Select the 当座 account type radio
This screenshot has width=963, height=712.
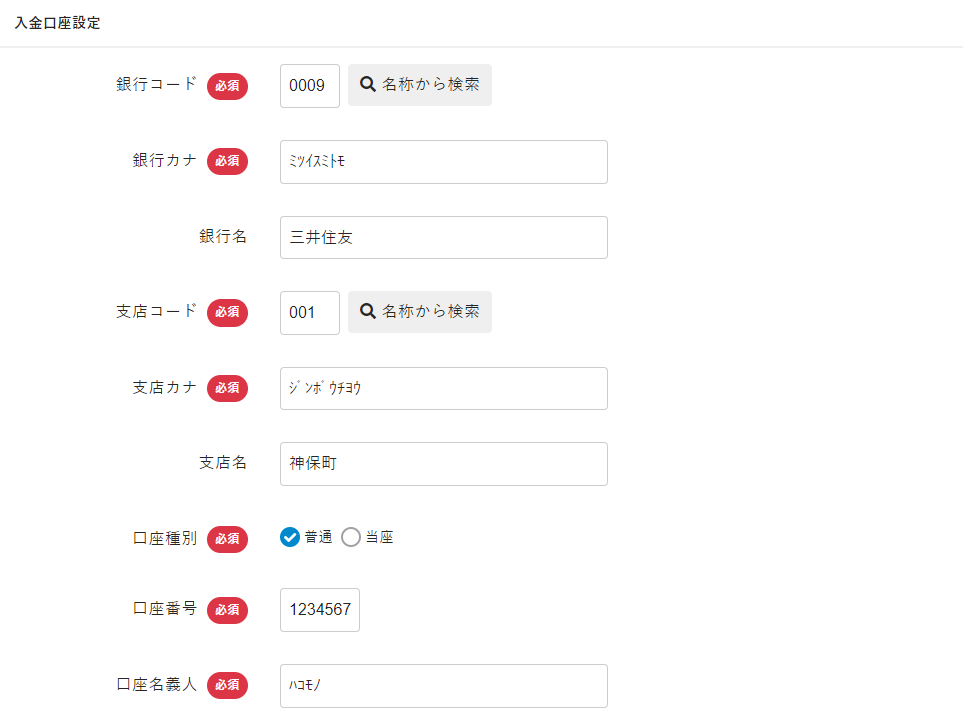pos(351,538)
